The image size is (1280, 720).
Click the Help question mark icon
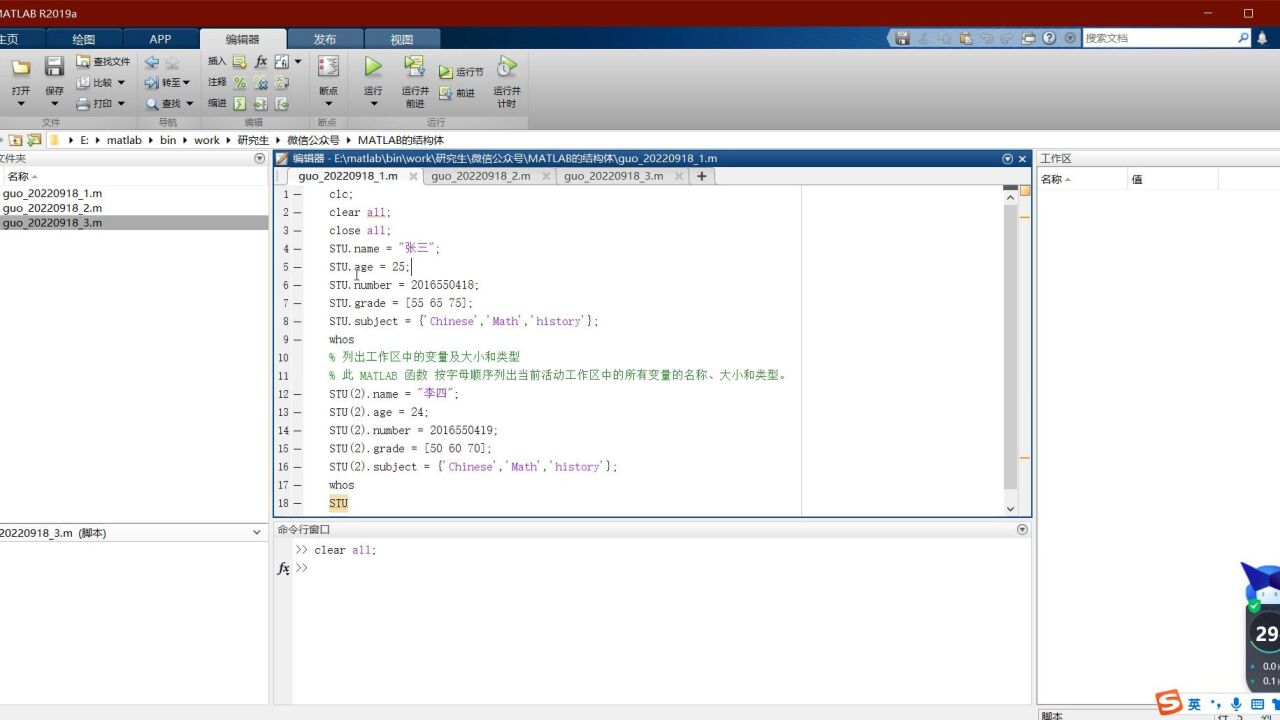[x=1049, y=38]
